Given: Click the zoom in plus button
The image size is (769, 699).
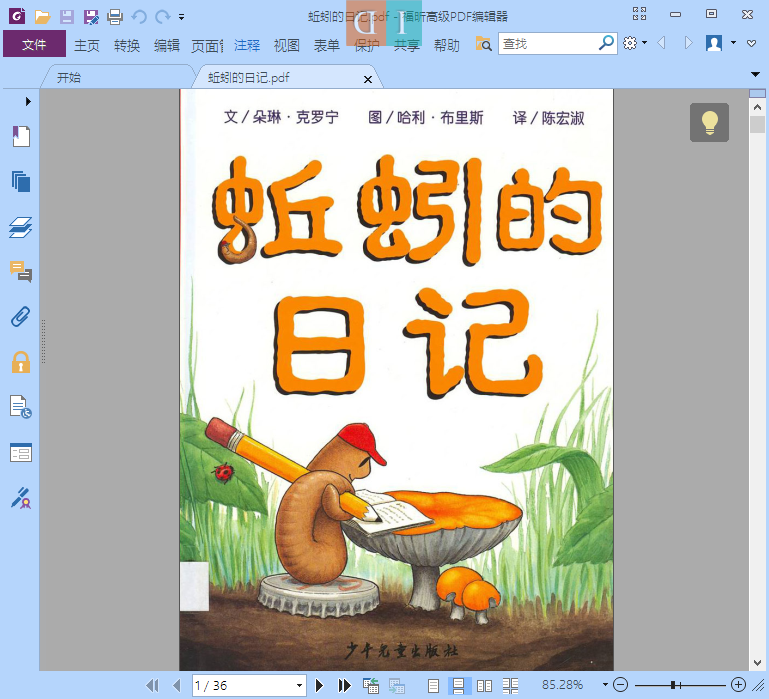Looking at the screenshot, I should [x=739, y=685].
